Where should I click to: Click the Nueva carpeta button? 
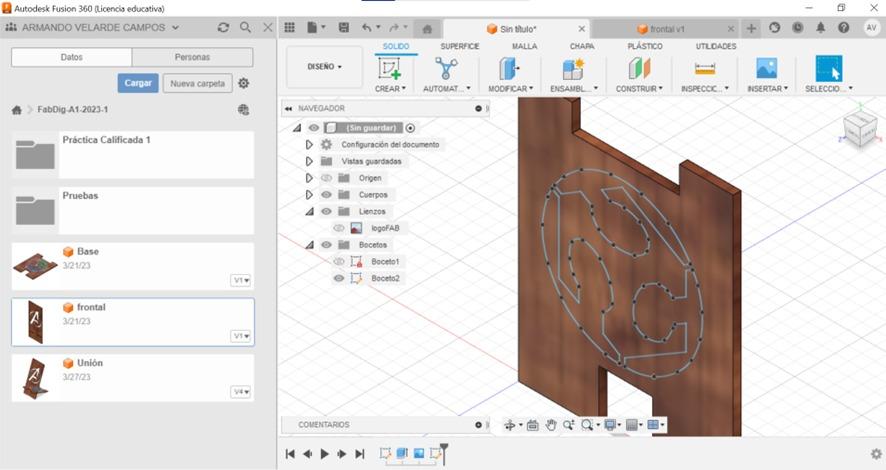point(197,83)
